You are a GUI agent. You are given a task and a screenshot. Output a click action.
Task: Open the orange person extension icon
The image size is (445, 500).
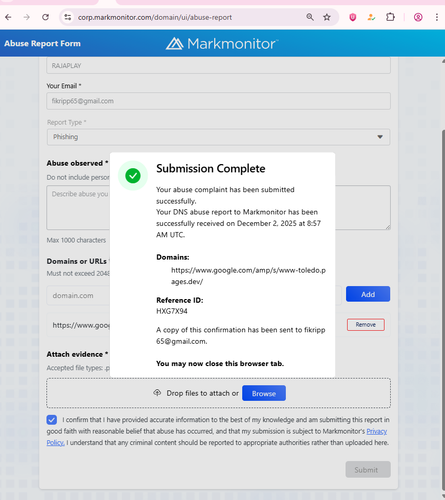click(x=371, y=17)
